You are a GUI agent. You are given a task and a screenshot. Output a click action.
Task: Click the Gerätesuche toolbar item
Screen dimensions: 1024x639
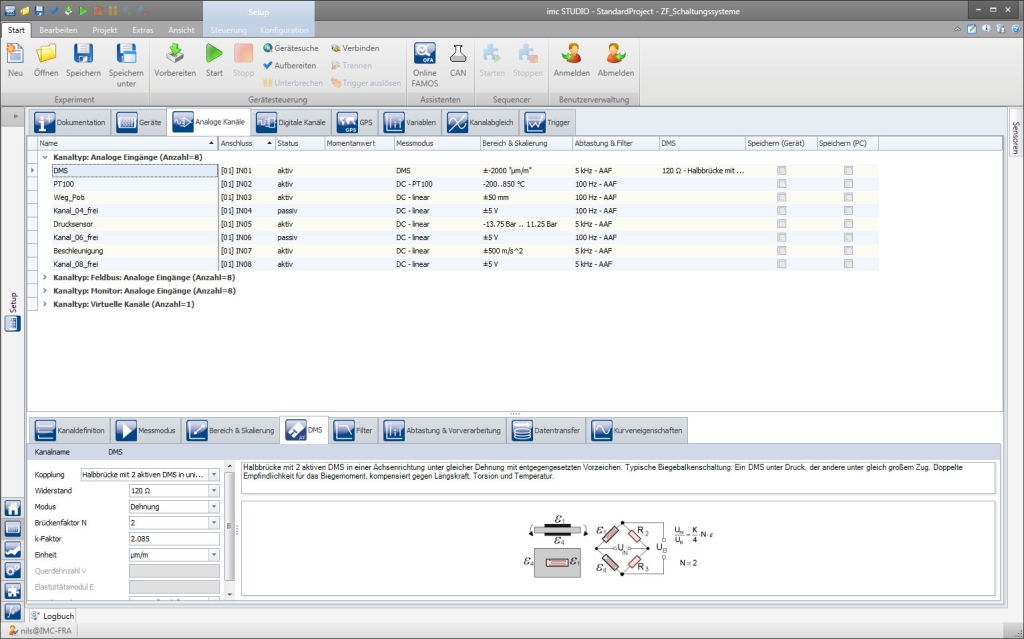291,48
